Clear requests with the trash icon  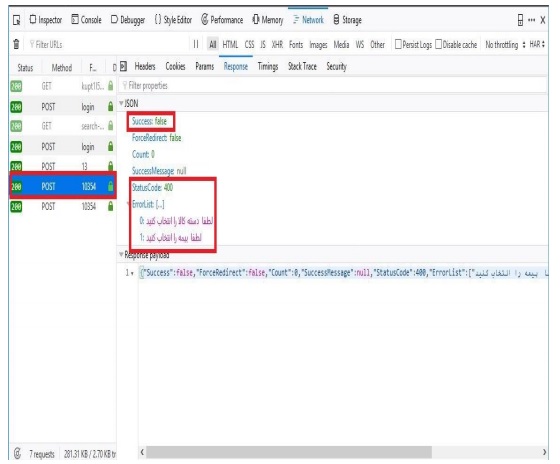coord(16,44)
